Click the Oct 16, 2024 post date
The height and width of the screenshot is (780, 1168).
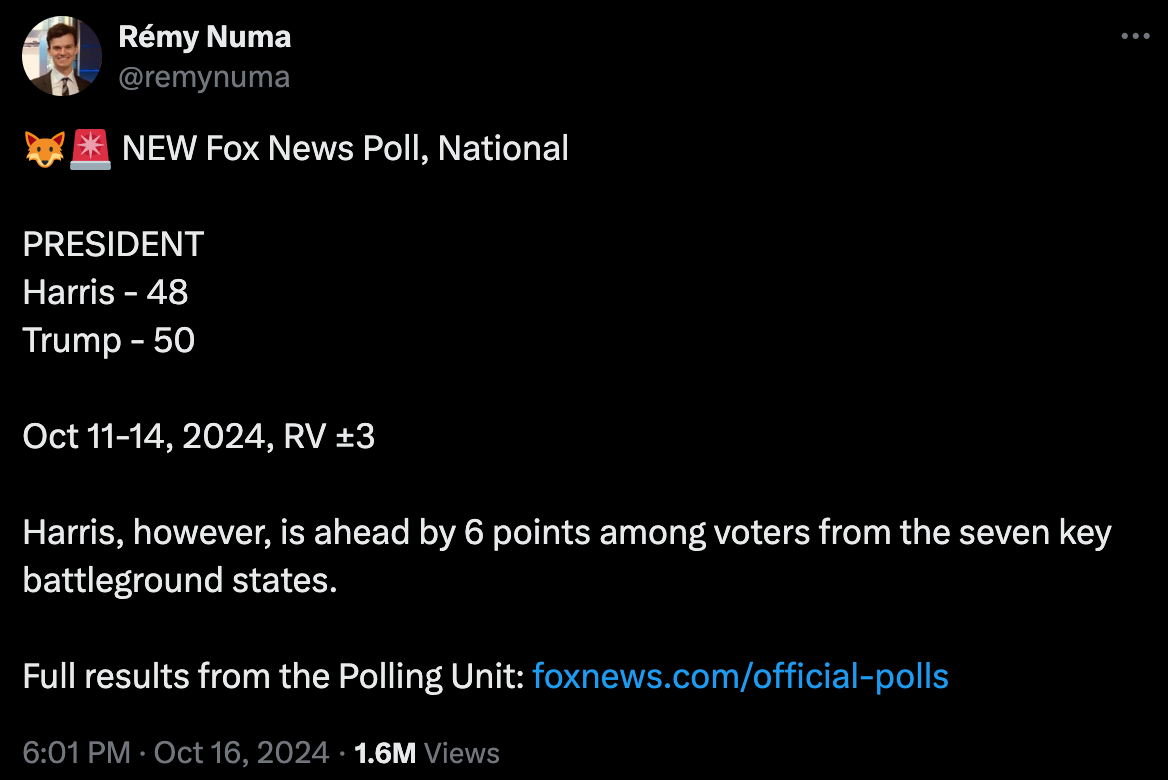[241, 753]
